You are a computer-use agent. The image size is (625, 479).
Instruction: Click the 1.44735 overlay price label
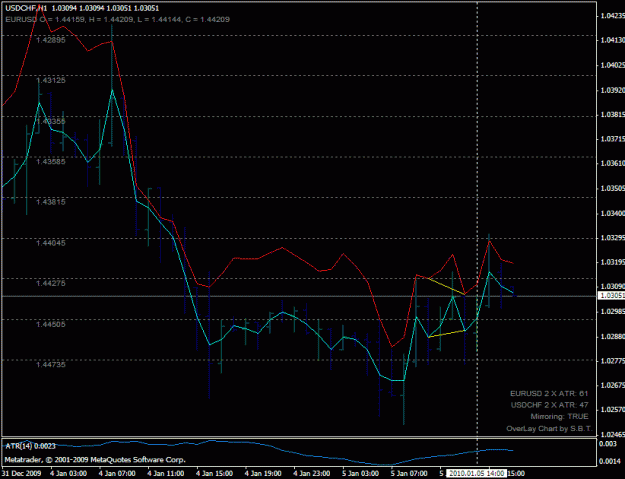[x=51, y=364]
